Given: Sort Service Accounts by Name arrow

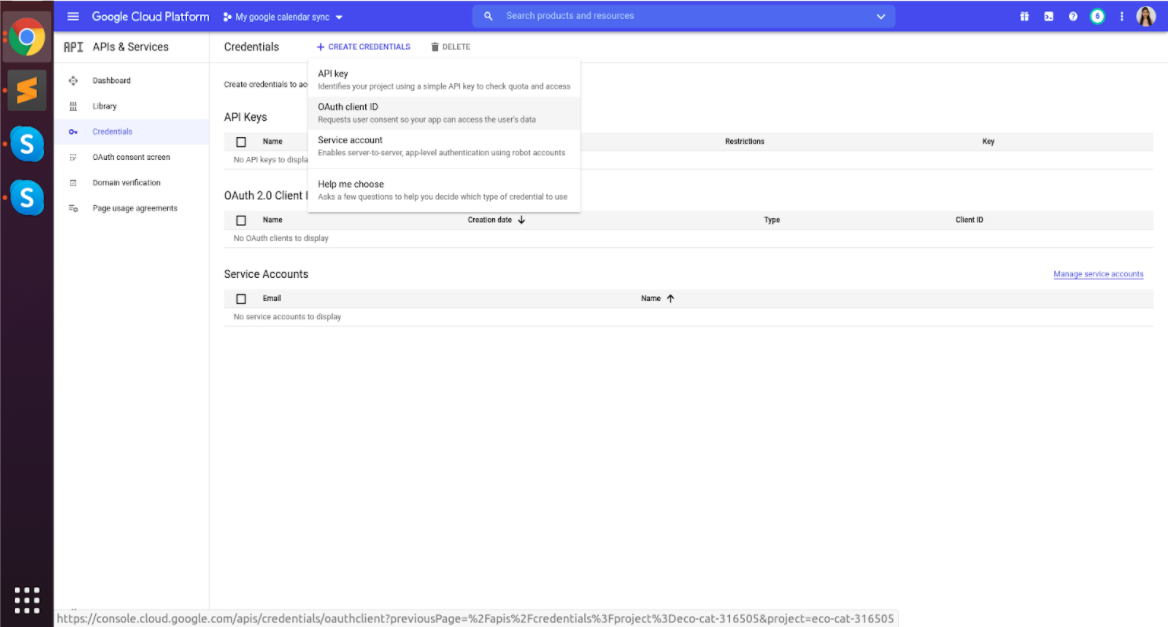Looking at the screenshot, I should 670,299.
